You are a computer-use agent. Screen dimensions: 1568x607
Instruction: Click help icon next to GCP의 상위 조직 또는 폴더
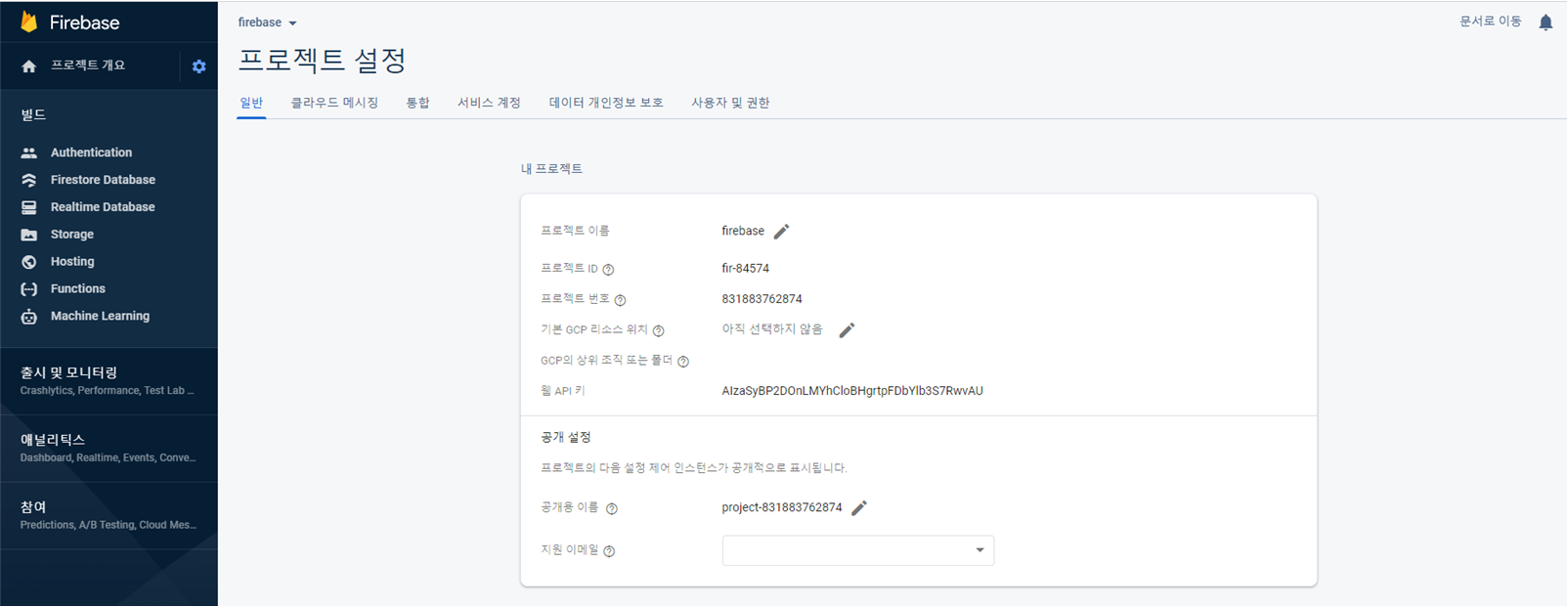pos(683,362)
